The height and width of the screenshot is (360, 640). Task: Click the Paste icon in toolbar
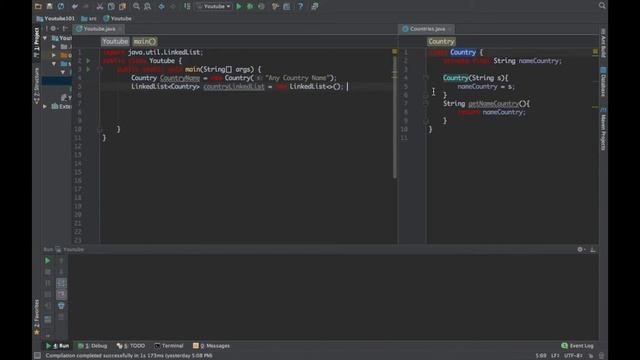coord(122,7)
